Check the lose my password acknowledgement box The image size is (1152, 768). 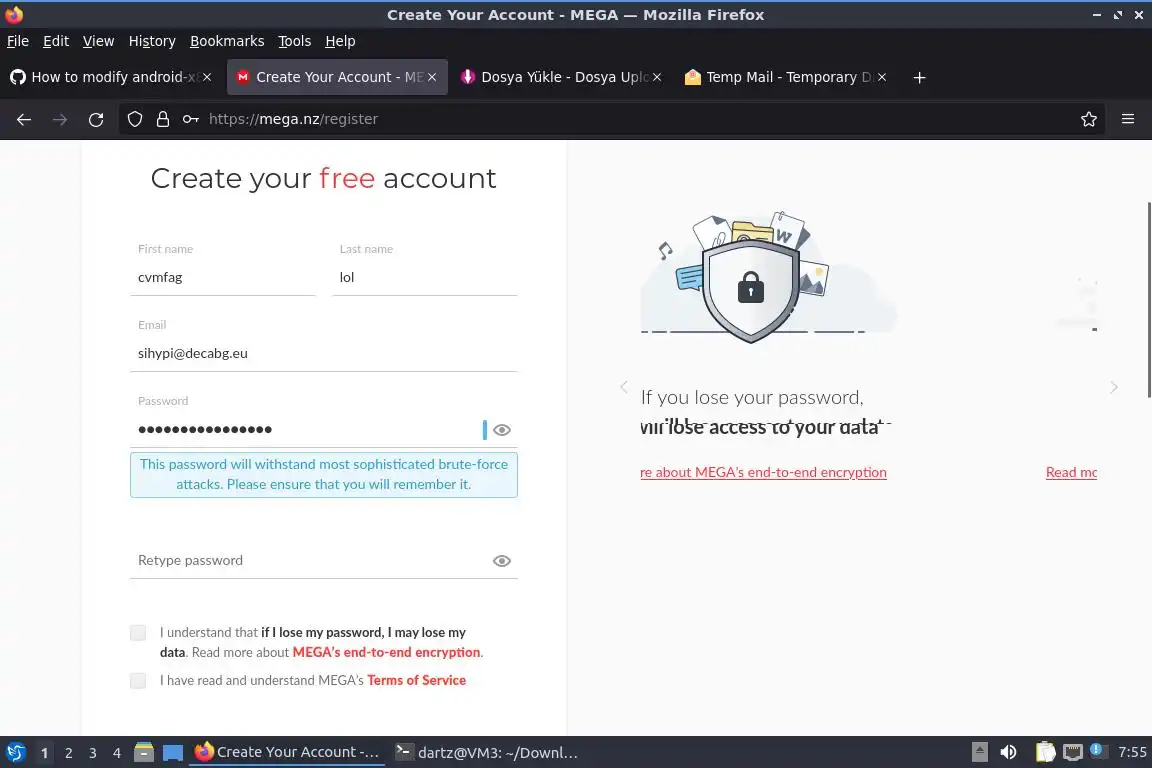(137, 633)
